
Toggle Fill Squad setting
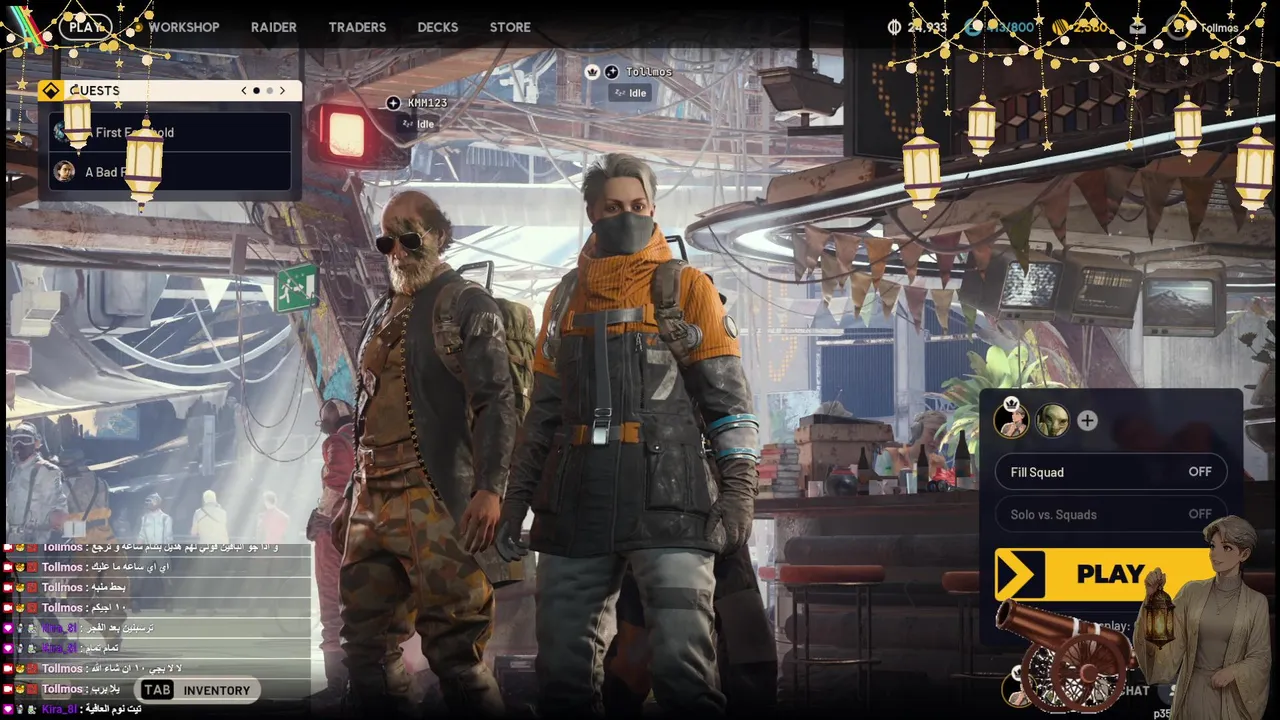[1110, 472]
